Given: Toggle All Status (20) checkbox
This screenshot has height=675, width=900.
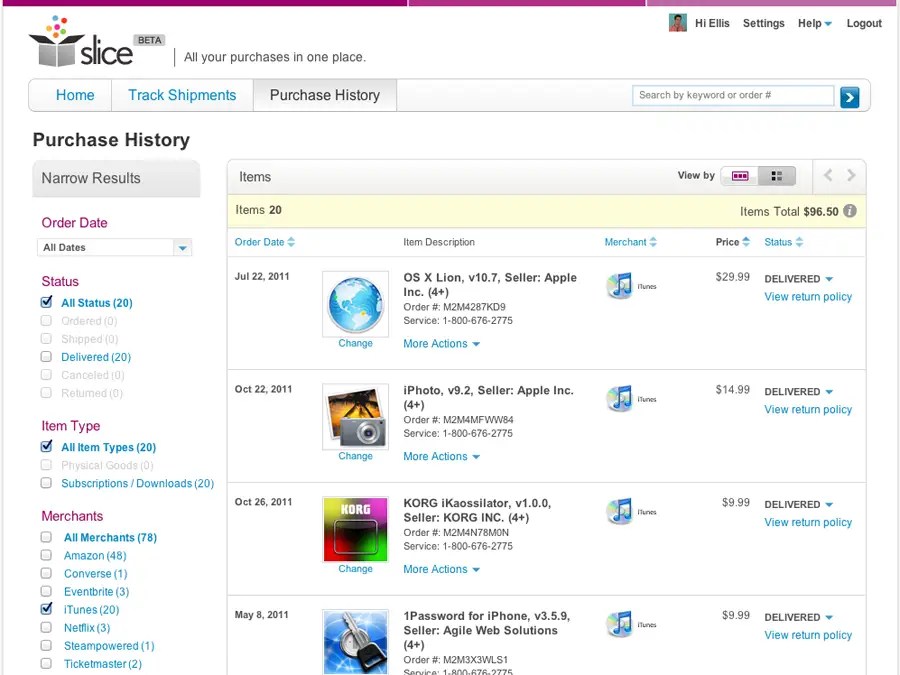Looking at the screenshot, I should [46, 302].
